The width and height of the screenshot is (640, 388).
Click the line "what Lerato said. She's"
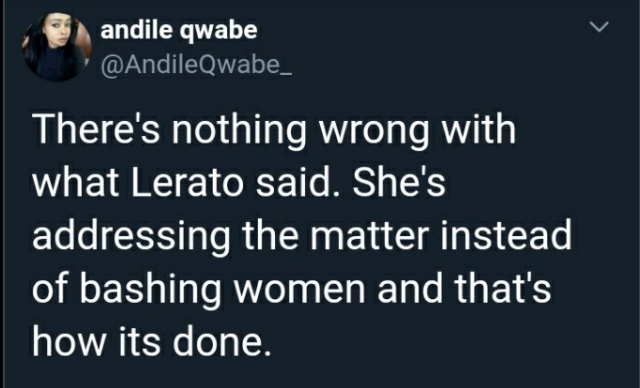point(239,182)
